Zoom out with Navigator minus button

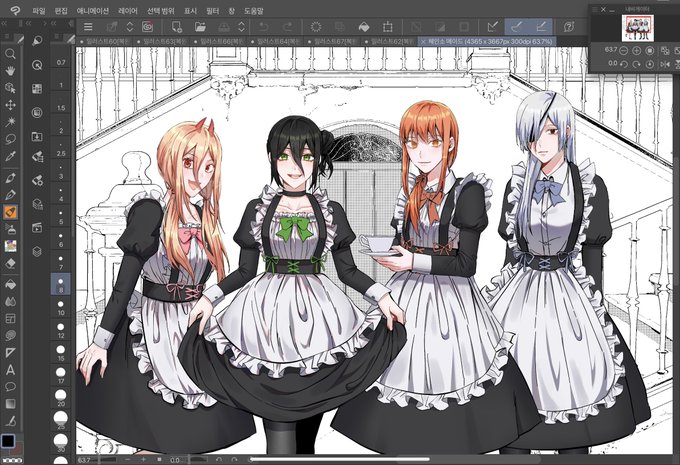(x=623, y=51)
